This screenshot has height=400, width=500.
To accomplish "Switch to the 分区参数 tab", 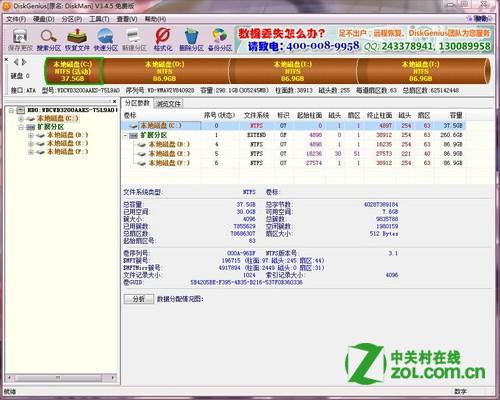I will pos(137,103).
